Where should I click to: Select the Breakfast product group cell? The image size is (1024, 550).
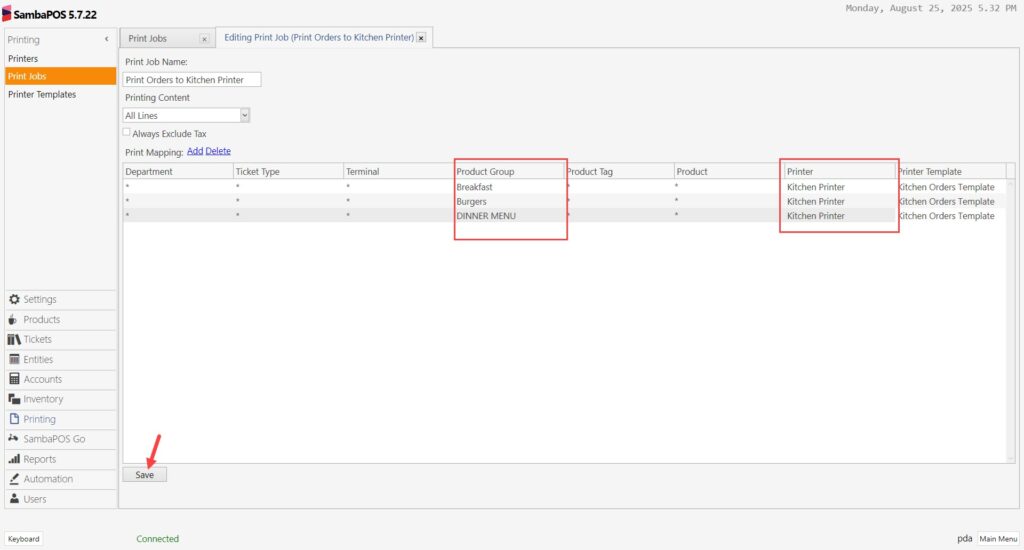tap(509, 187)
